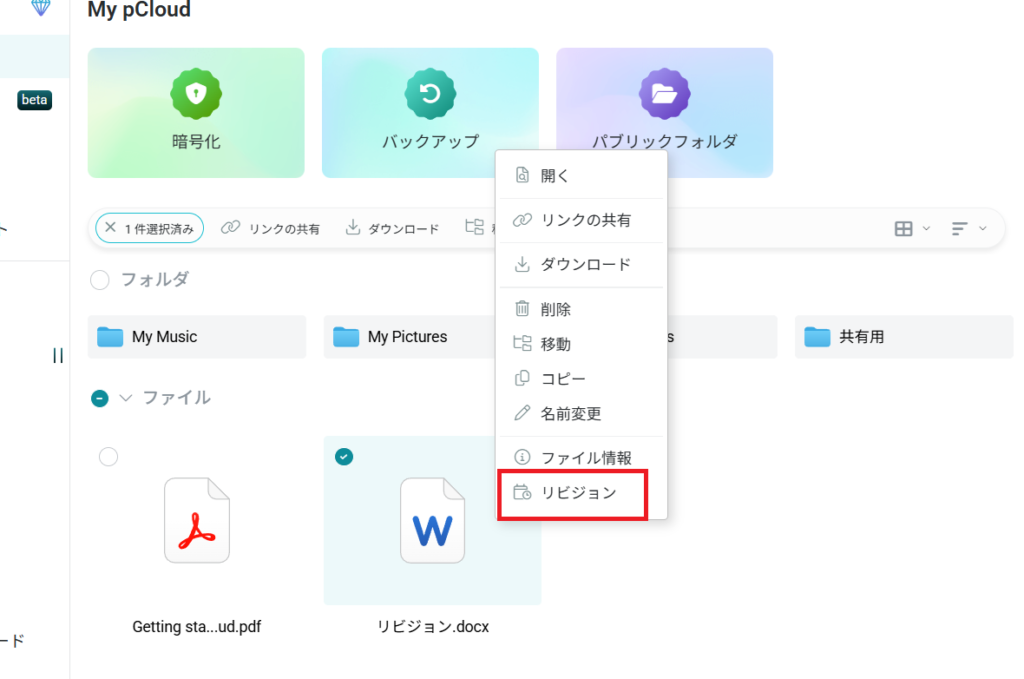This screenshot has width=1024, height=679.
Task: Toggle the ファイル section select-all checkbox
Action: (x=100, y=398)
